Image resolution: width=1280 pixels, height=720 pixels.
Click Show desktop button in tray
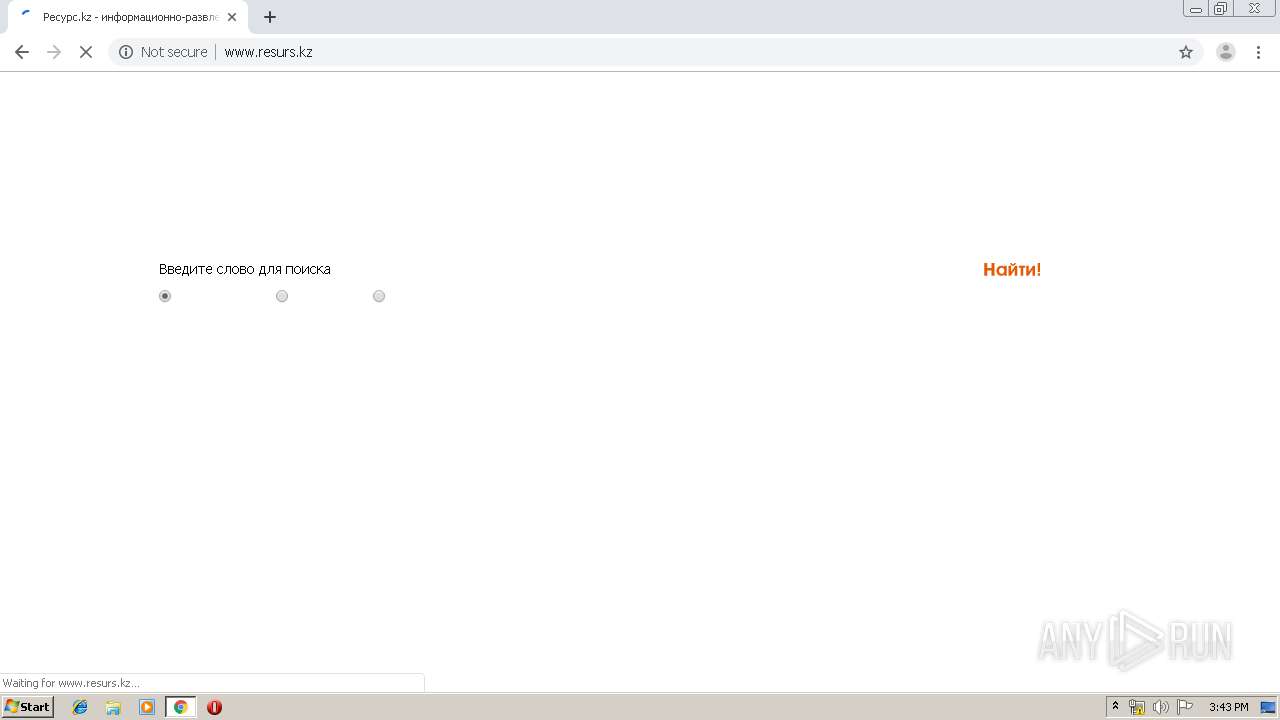click(x=1269, y=707)
